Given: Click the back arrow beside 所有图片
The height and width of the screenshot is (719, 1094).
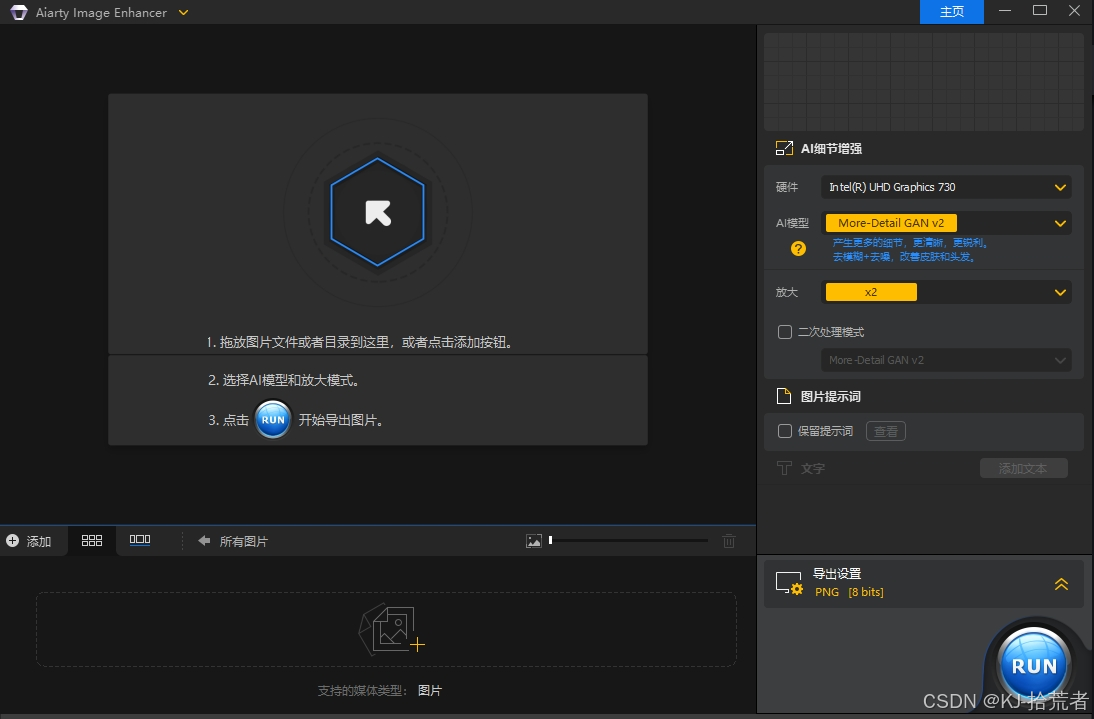Looking at the screenshot, I should point(204,540).
